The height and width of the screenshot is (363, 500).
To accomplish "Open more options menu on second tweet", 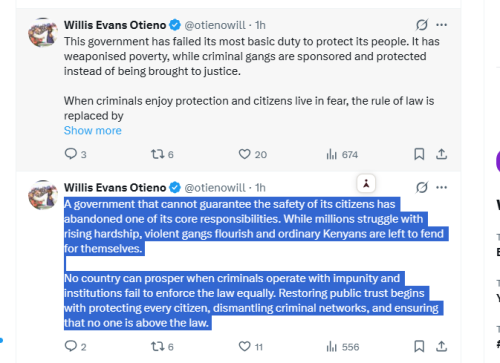I will pos(442,187).
